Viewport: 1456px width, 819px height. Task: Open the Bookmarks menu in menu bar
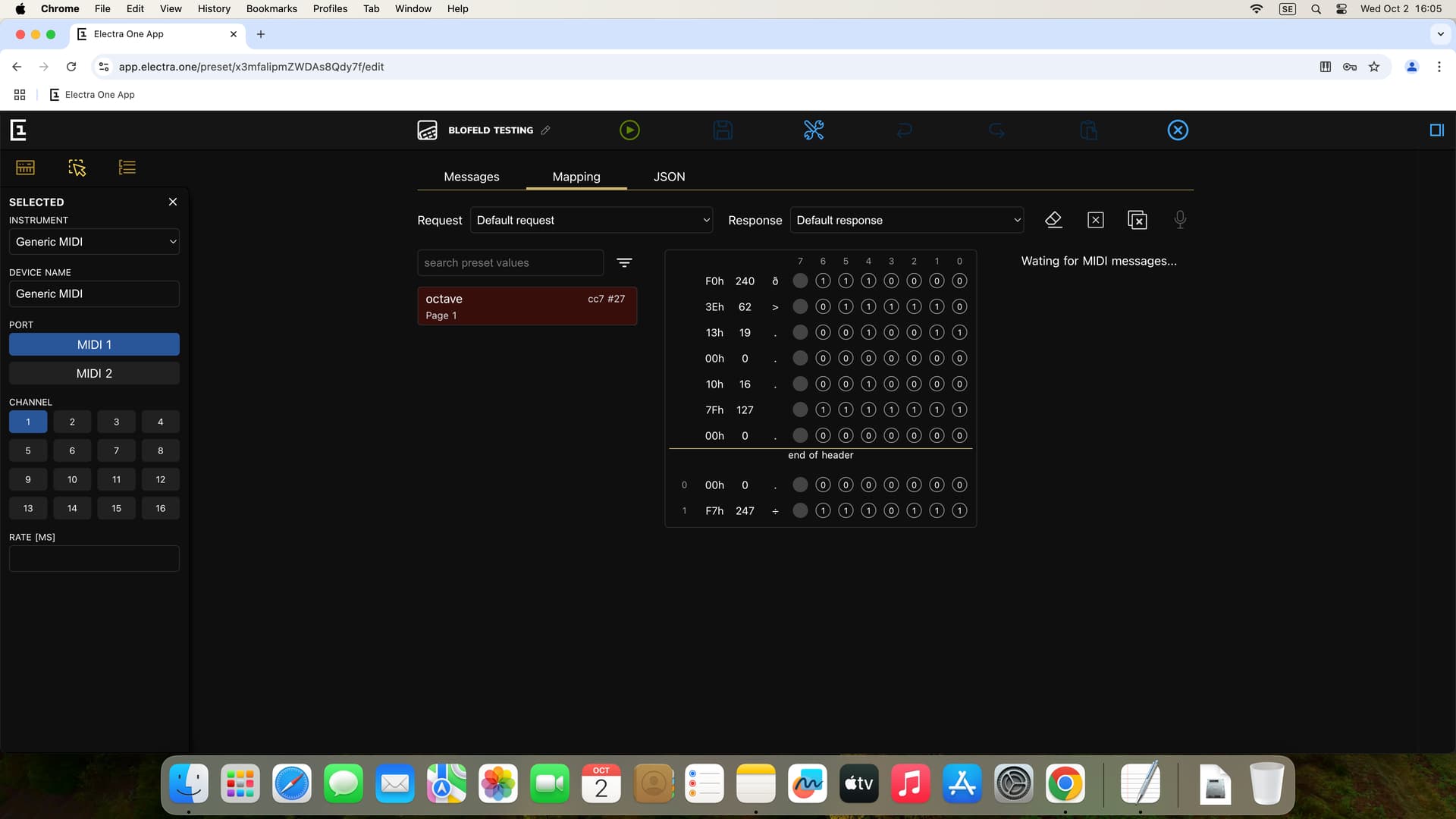point(271,9)
